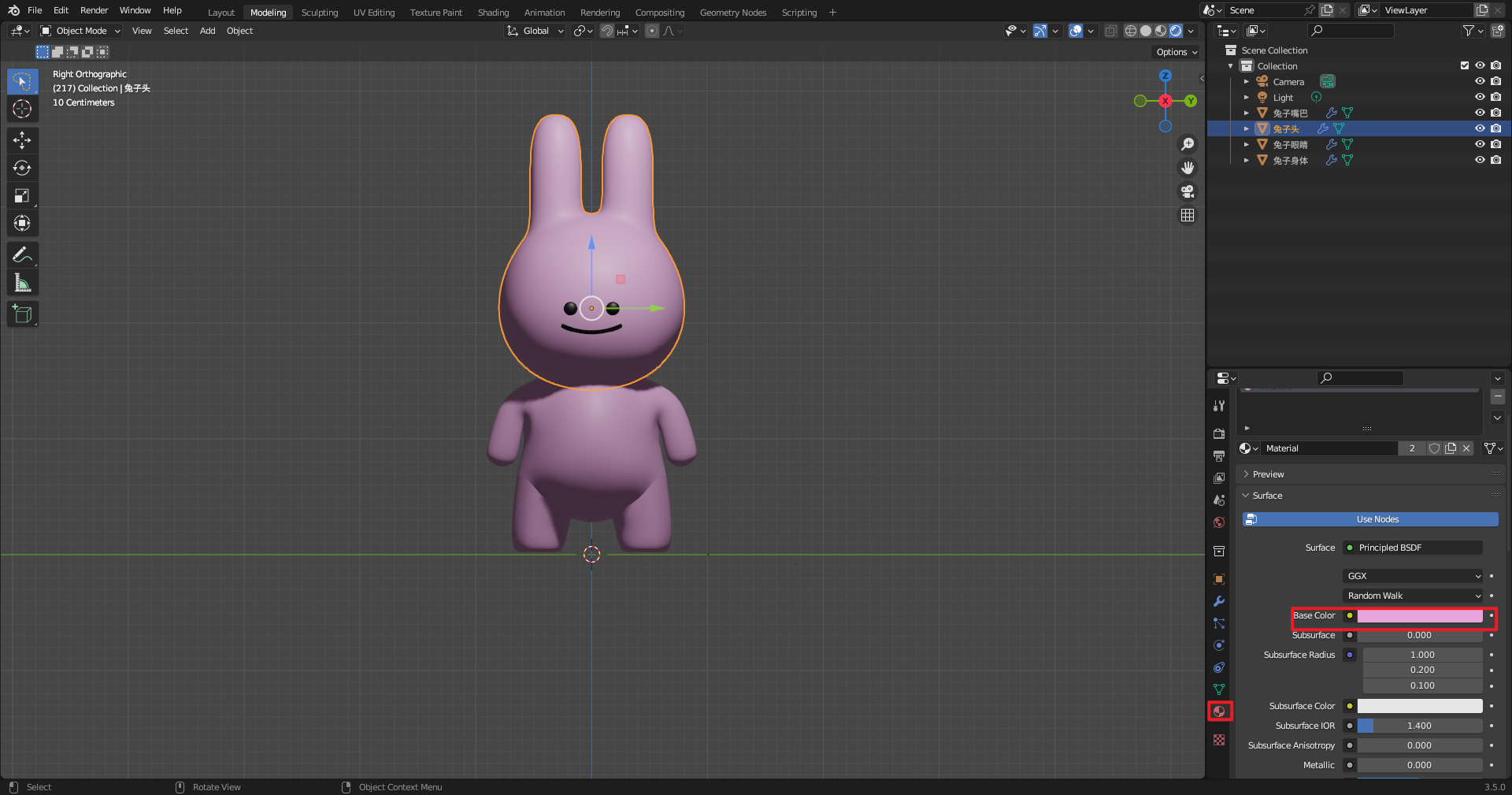The height and width of the screenshot is (795, 1512).
Task: Toggle proportional editing in the header
Action: tap(652, 31)
